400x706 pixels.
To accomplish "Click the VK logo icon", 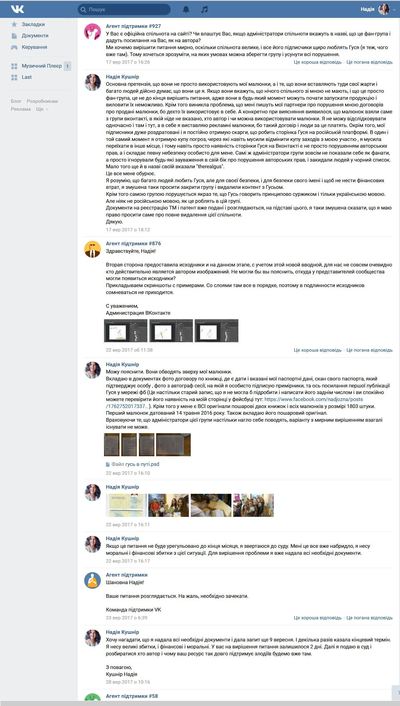I will 18,9.
